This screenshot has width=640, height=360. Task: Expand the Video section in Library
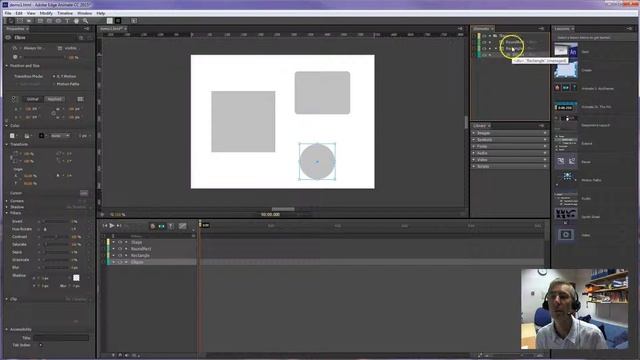473,160
